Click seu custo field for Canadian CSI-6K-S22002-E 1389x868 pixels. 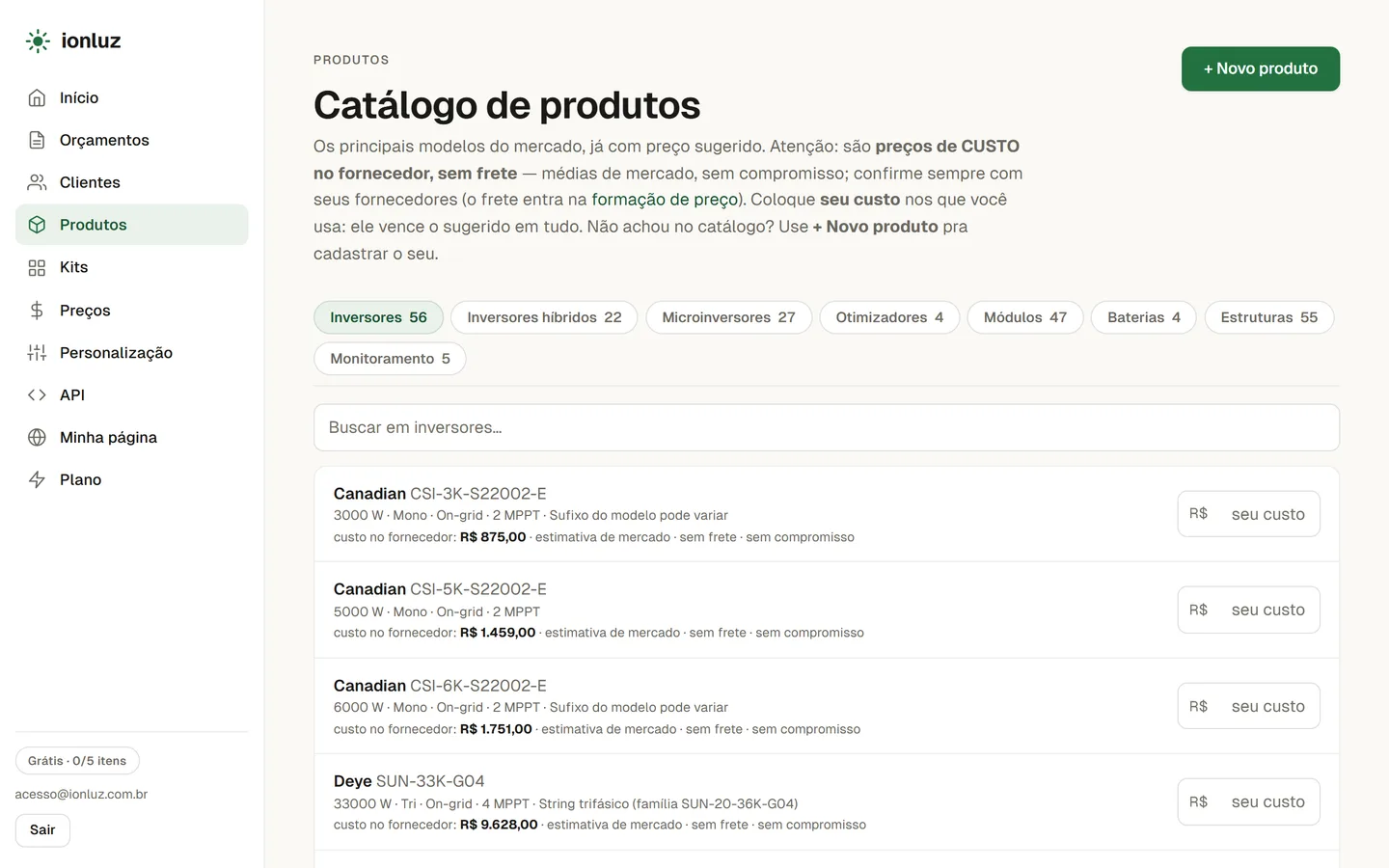pyautogui.click(x=1249, y=706)
